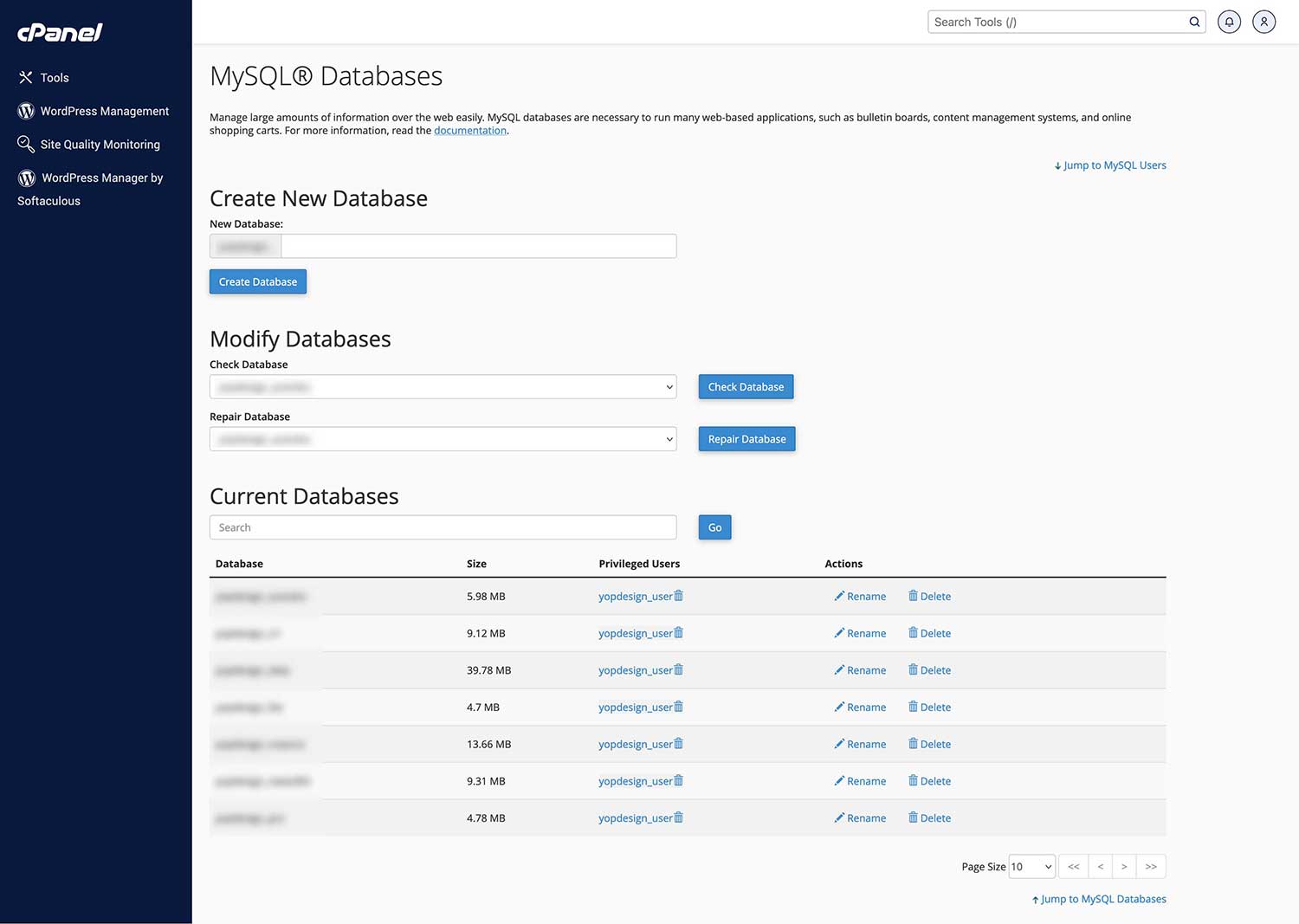The image size is (1299, 924).
Task: Open WordPress Manager by Softaculous
Action: click(90, 189)
